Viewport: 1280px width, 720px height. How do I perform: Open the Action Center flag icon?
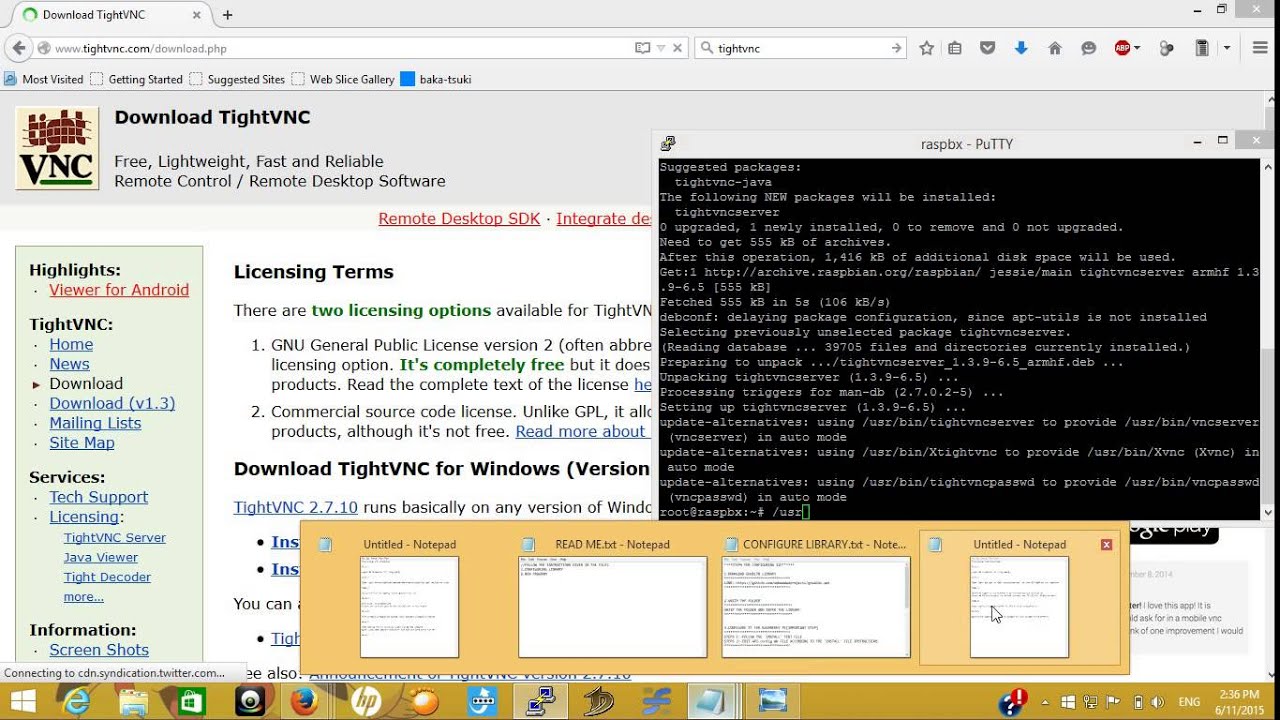click(1111, 703)
